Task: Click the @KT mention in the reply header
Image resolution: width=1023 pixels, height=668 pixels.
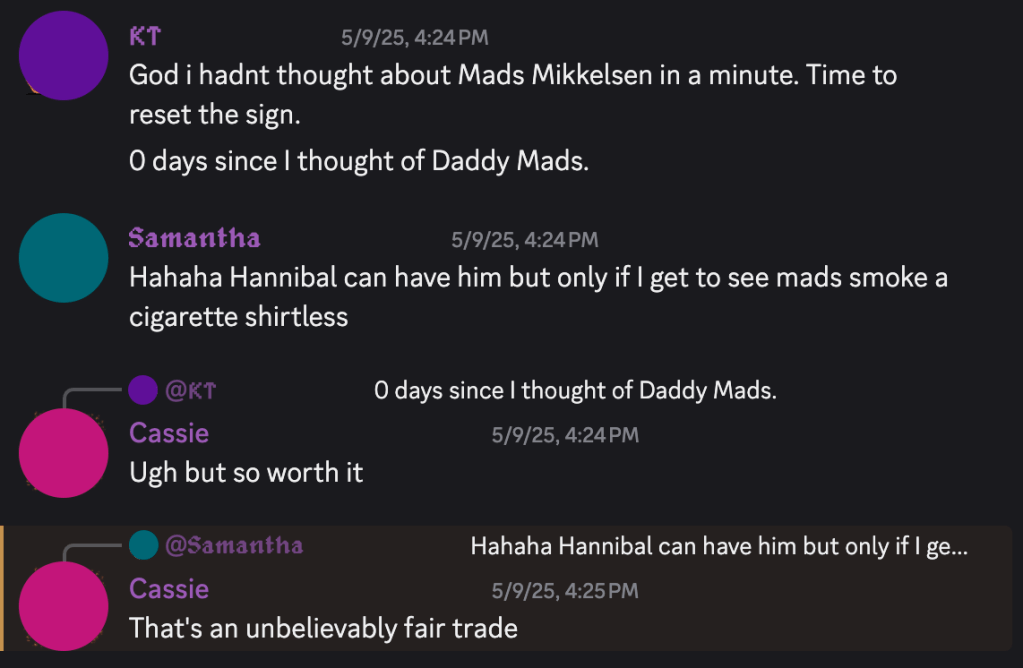Action: [190, 390]
